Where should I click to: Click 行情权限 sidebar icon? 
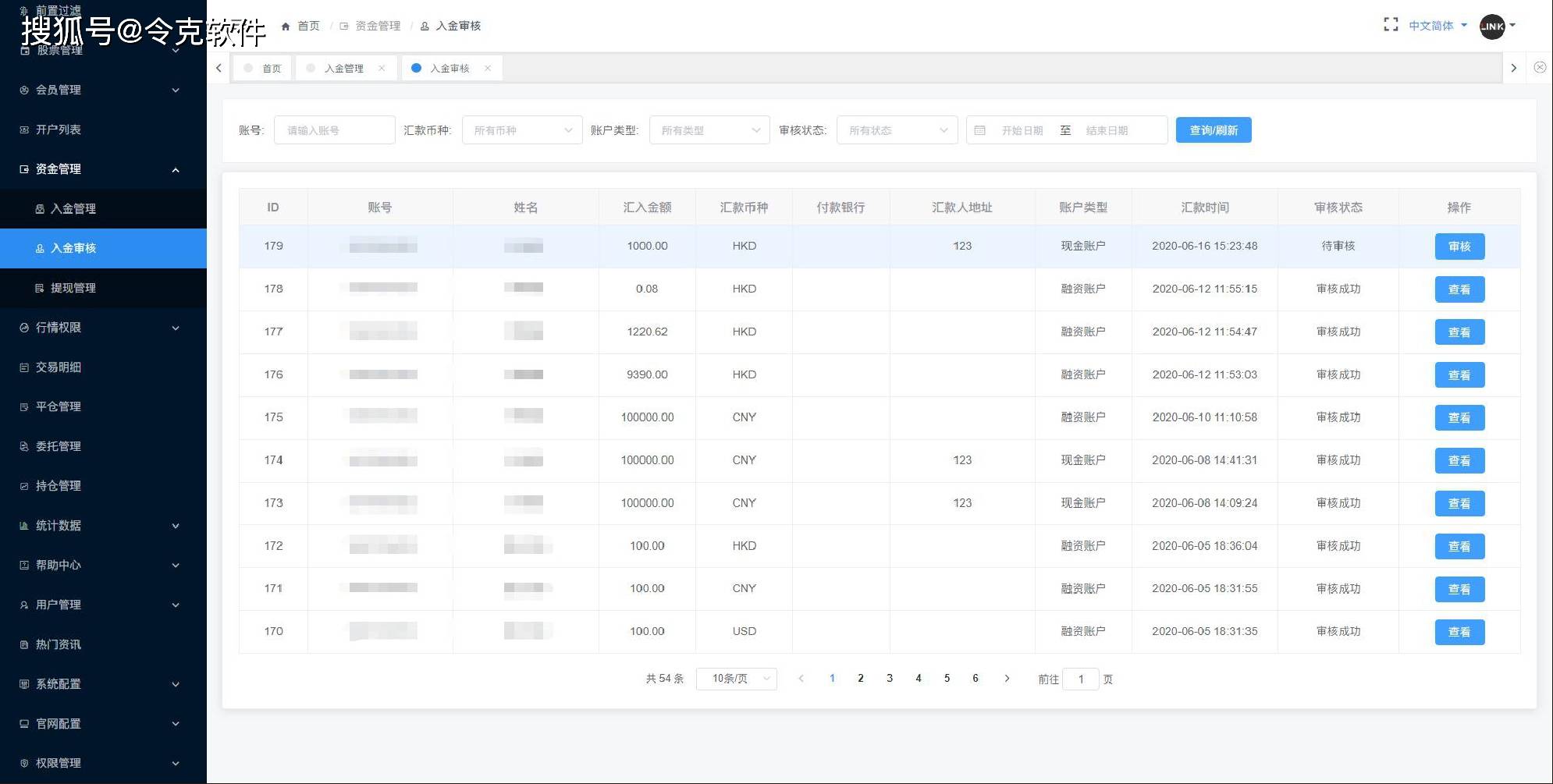tap(24, 328)
